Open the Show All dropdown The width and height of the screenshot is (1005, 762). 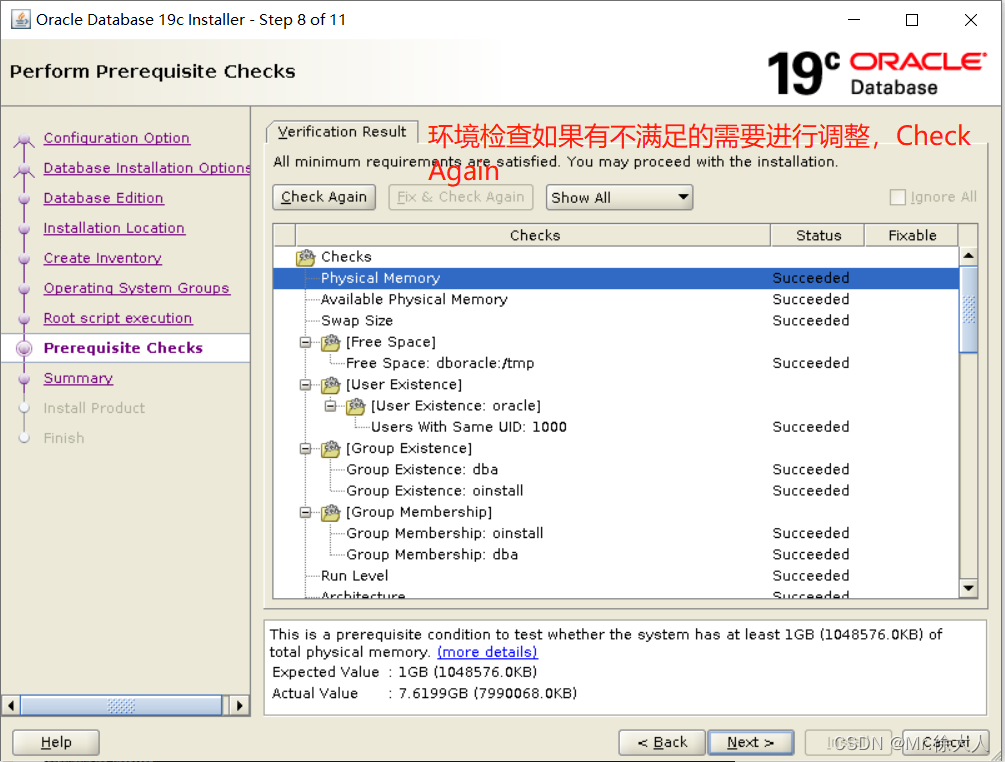click(619, 197)
